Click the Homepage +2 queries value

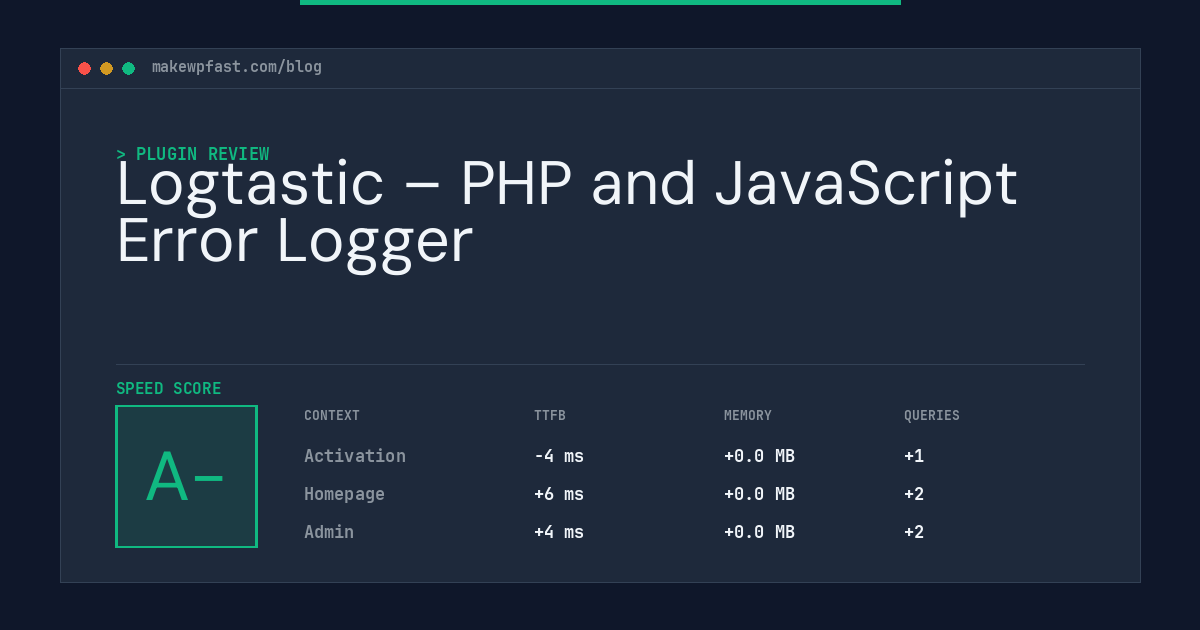tap(914, 494)
